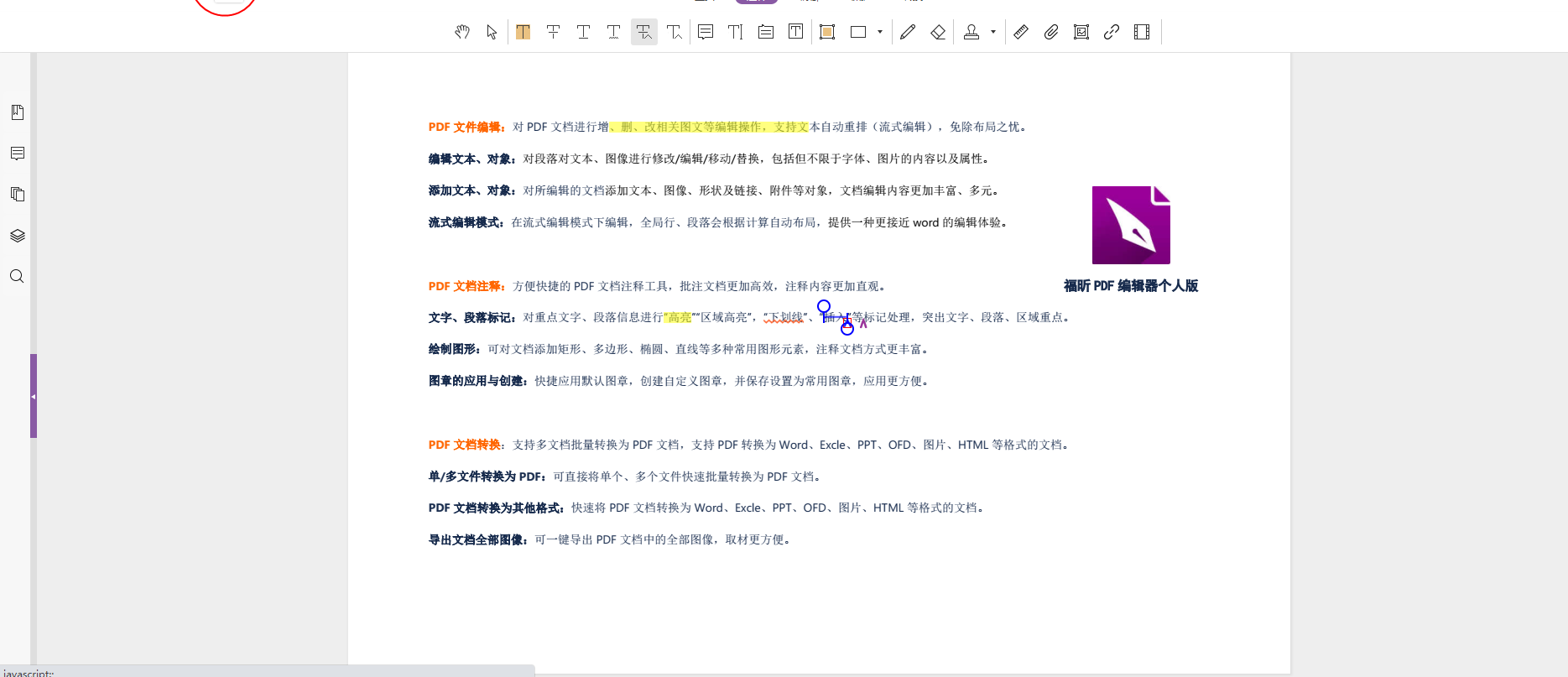The width and height of the screenshot is (1568, 677).
Task: Open the Search panel in sidebar
Action: (x=18, y=277)
